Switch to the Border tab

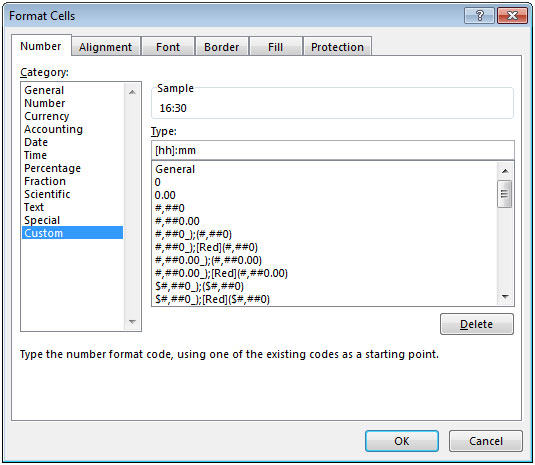click(221, 47)
